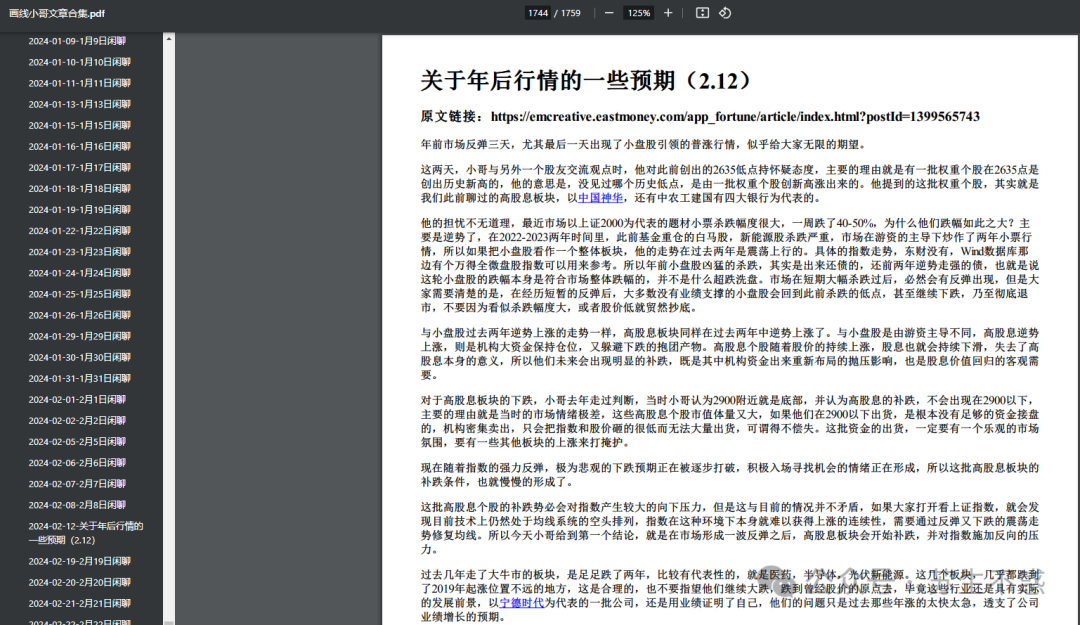Image resolution: width=1080 pixels, height=625 pixels.
Task: Click the article title 关于年后行情的一些预期
Action: [x=585, y=81]
